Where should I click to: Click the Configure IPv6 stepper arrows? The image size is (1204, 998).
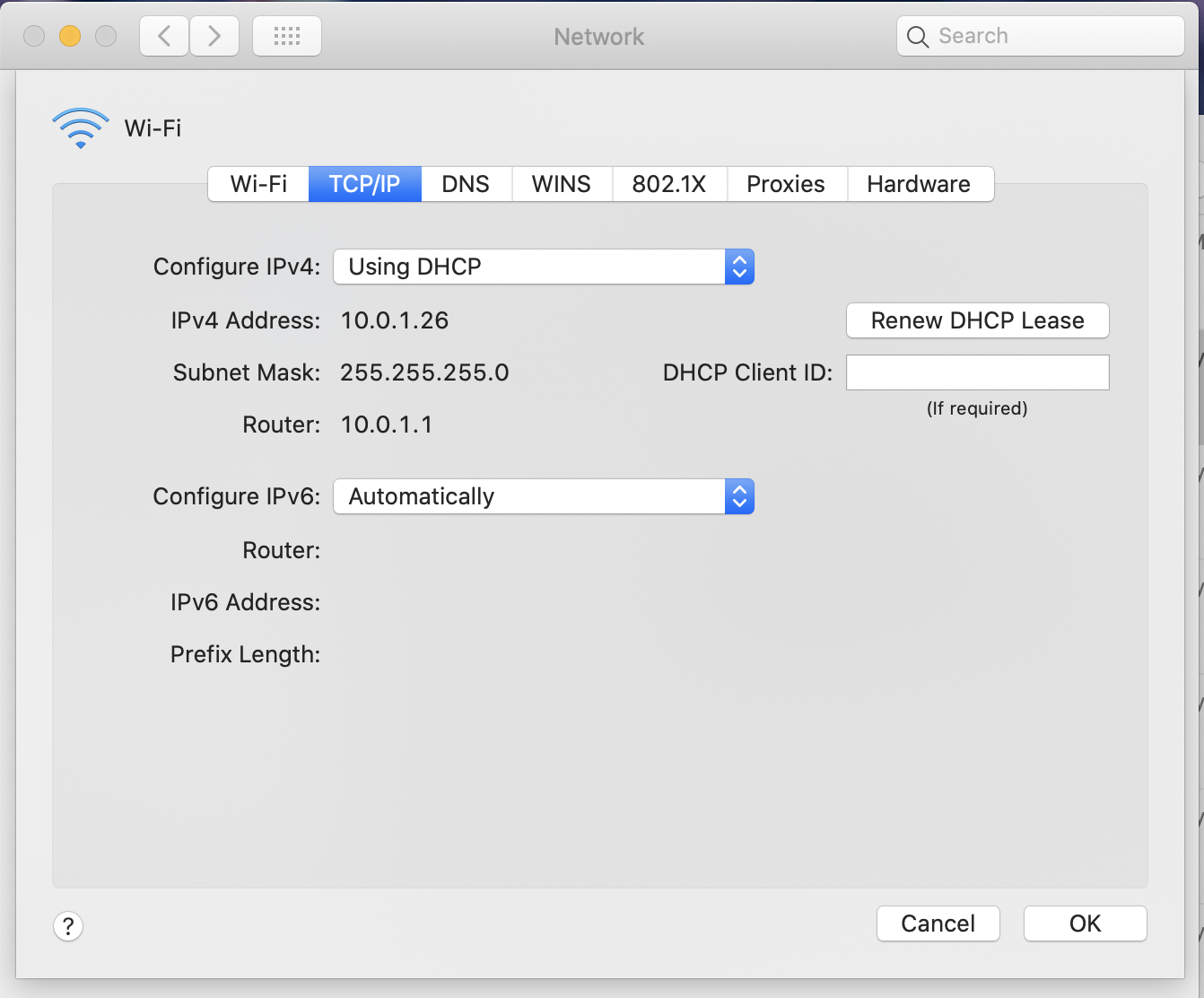pos(738,496)
